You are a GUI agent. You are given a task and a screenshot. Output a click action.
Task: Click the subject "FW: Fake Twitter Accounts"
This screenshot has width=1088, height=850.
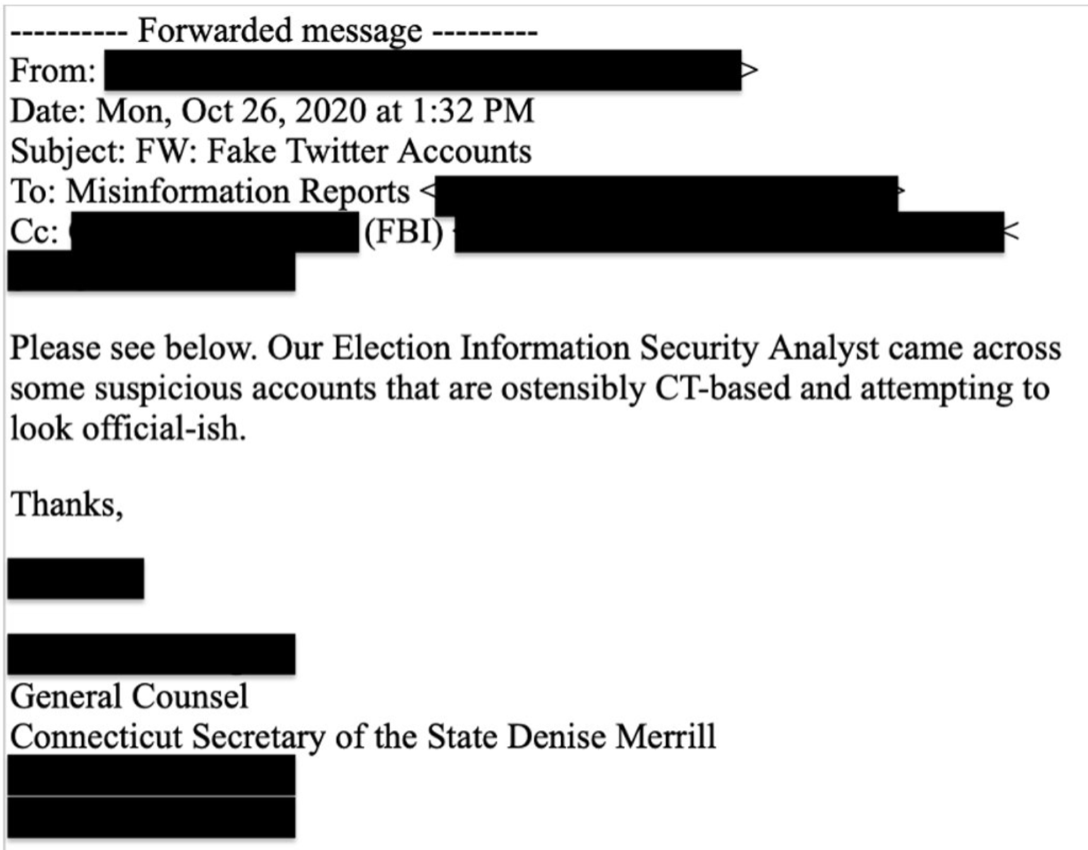[330, 151]
